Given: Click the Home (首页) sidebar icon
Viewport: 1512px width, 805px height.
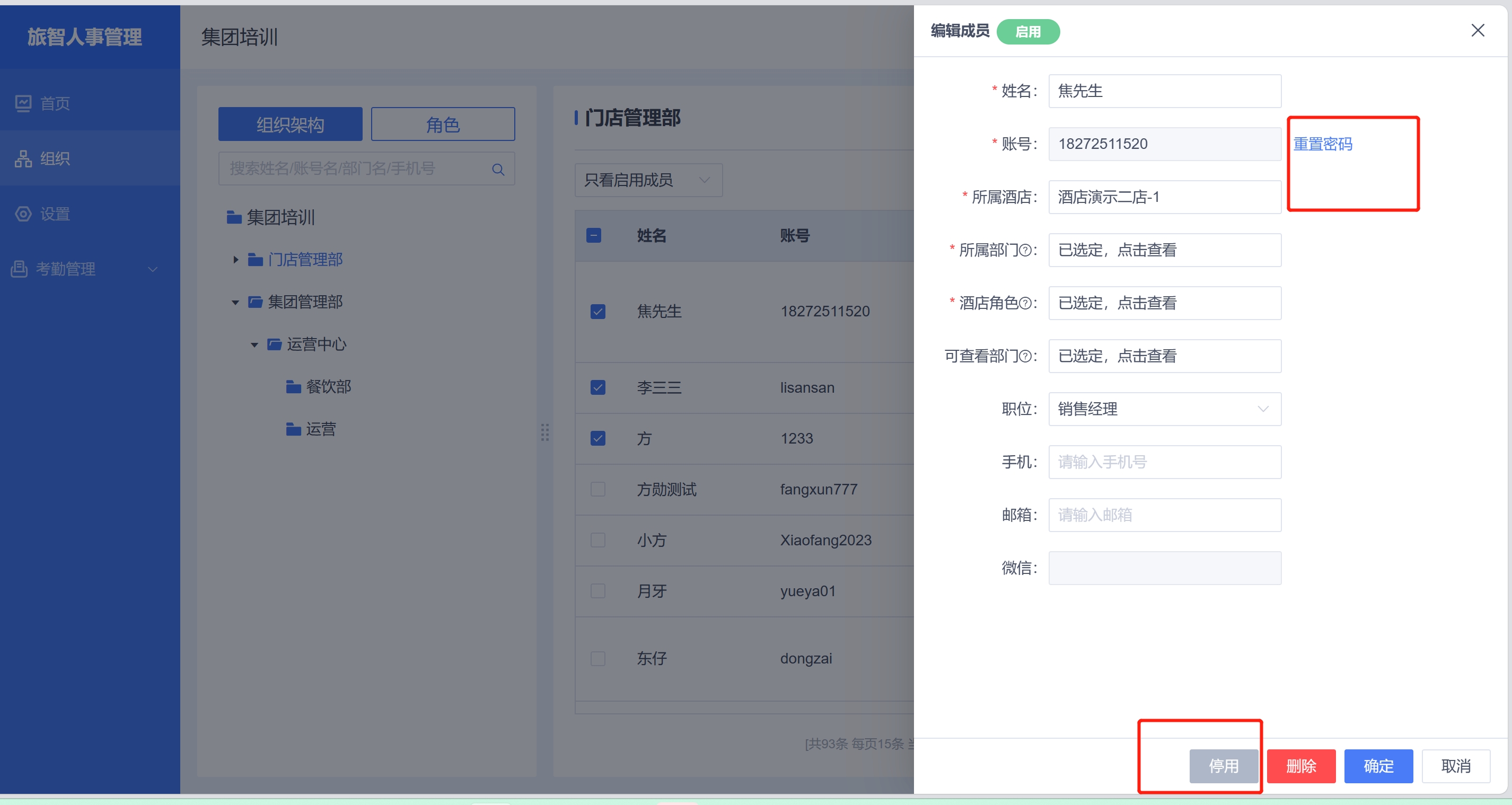Looking at the screenshot, I should (x=23, y=103).
